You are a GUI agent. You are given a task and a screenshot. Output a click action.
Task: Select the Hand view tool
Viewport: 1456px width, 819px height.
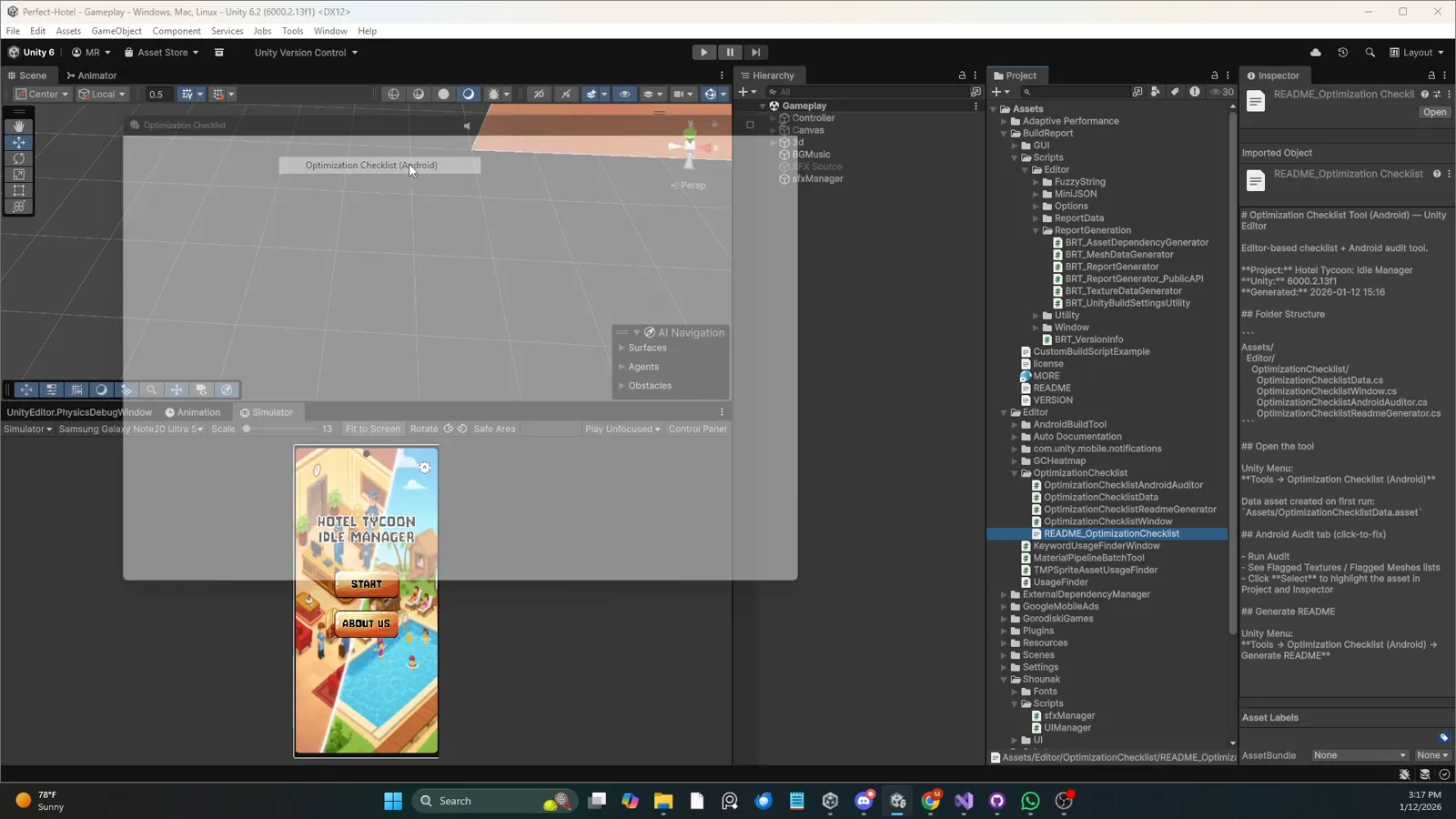click(x=18, y=126)
